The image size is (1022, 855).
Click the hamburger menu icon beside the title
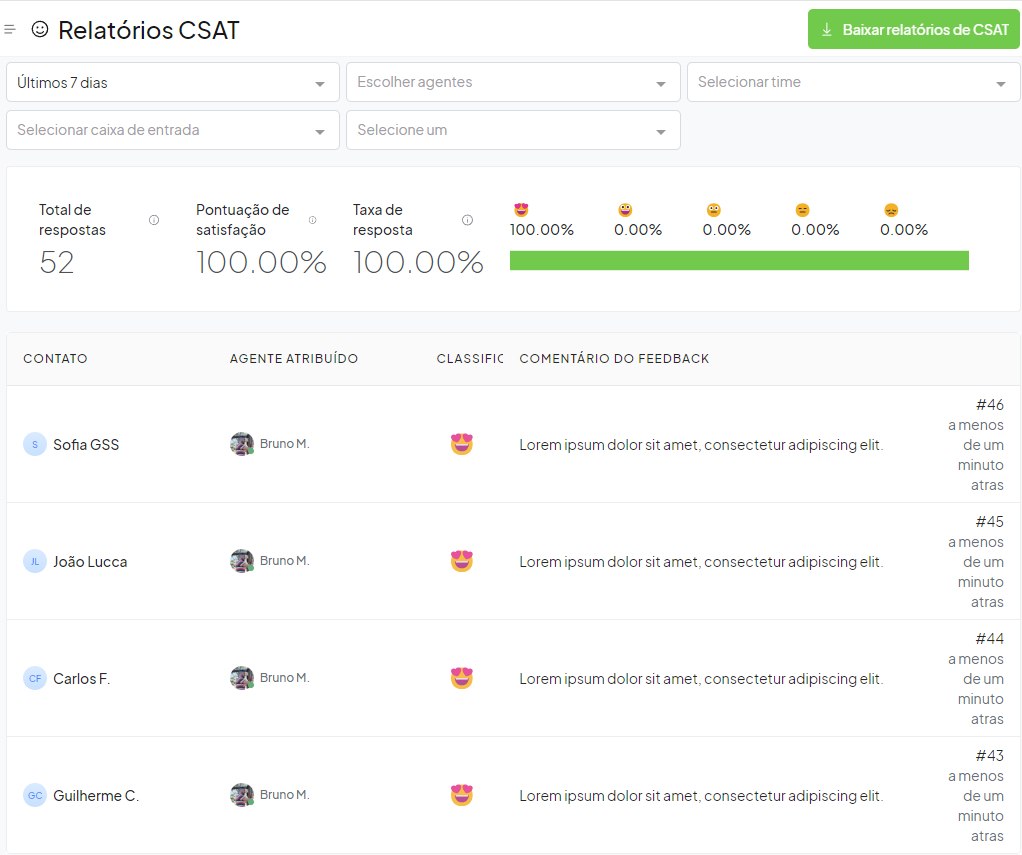[10, 30]
